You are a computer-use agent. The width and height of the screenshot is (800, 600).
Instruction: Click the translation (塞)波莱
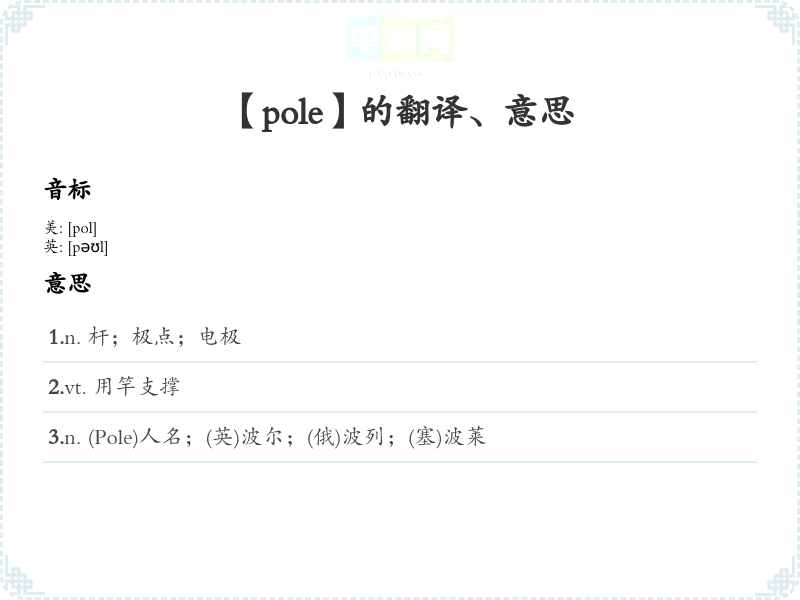[x=447, y=437]
